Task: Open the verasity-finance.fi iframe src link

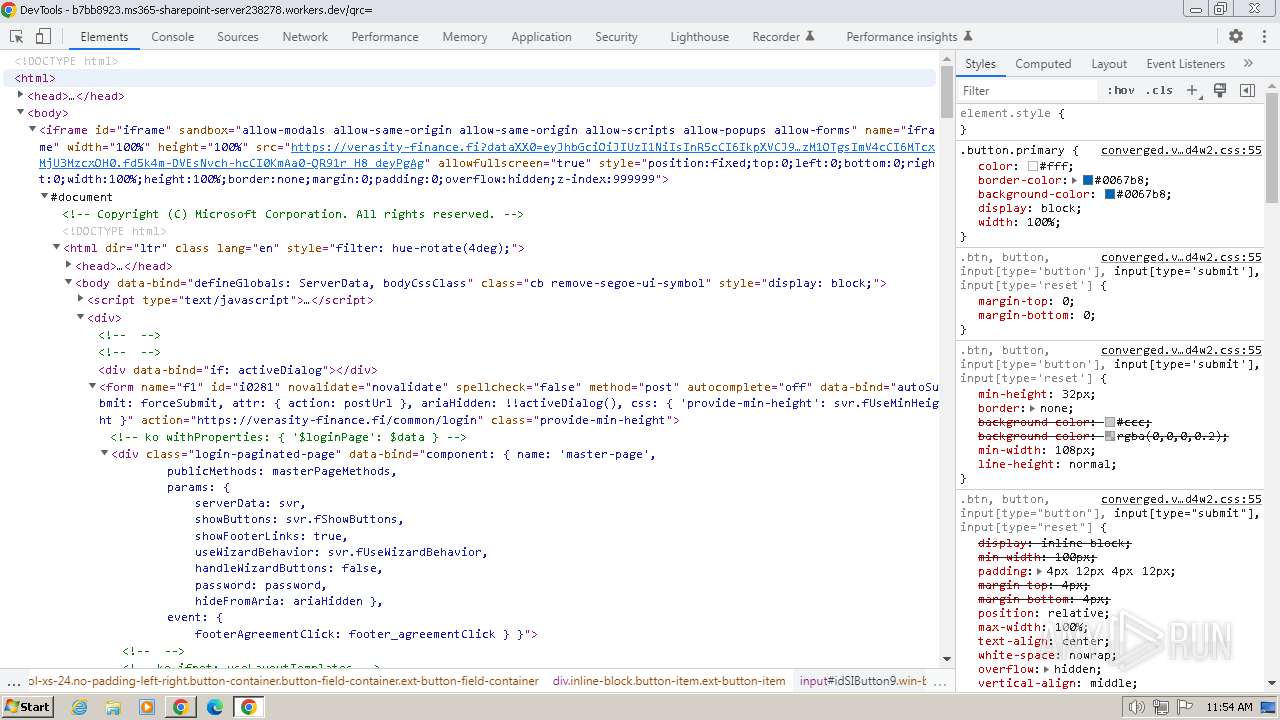Action: tap(487, 154)
